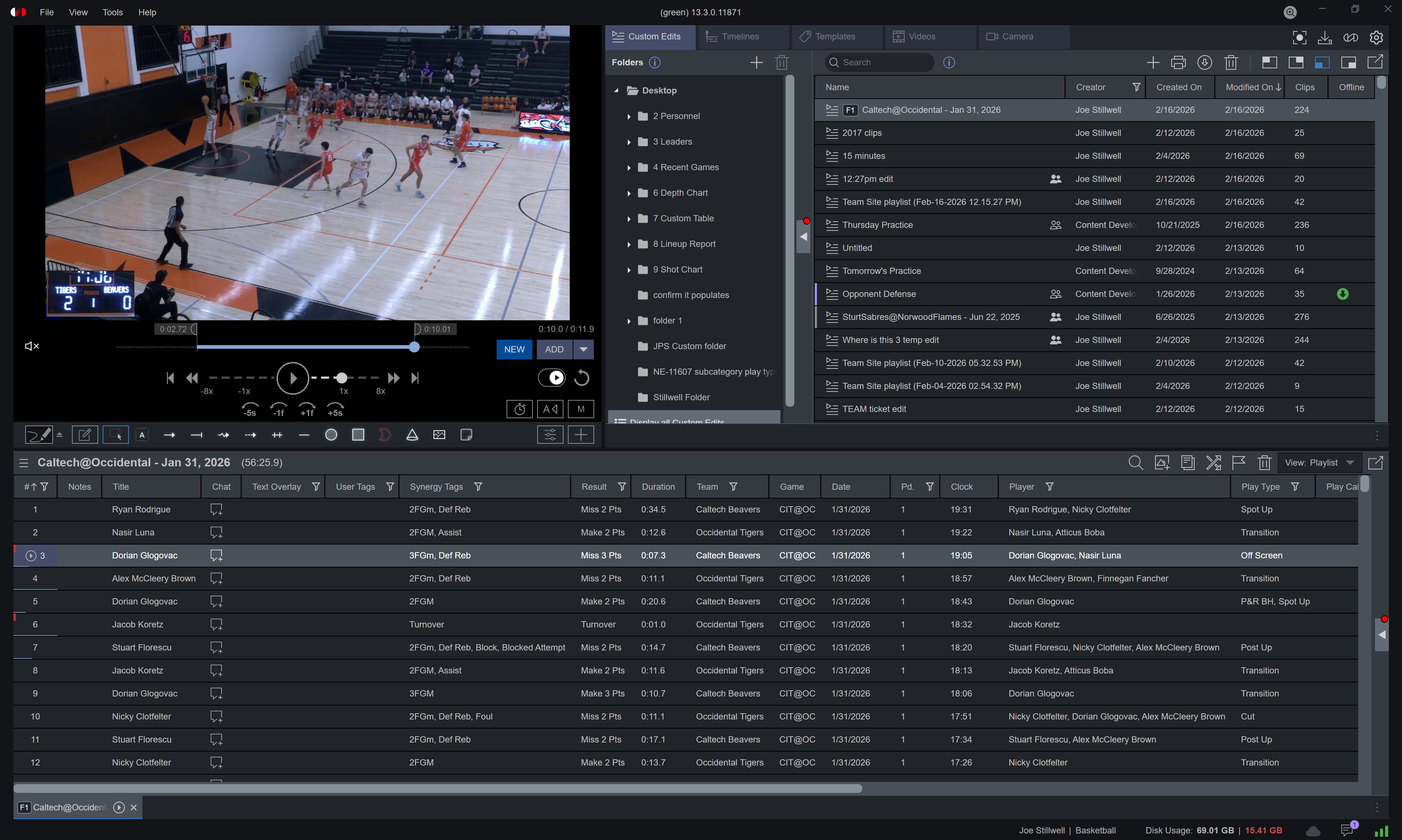Viewport: 1402px width, 840px height.
Task: Click the Search input field
Action: [883, 62]
